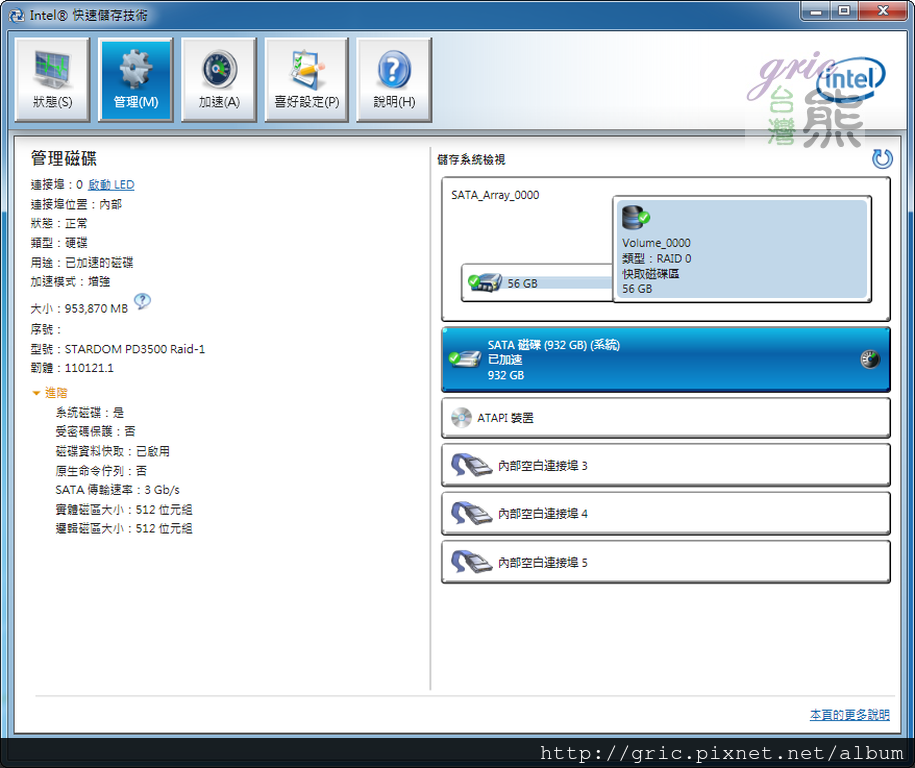This screenshot has width=915, height=768.
Task: Click the help bubble beside disk size
Action: click(142, 301)
